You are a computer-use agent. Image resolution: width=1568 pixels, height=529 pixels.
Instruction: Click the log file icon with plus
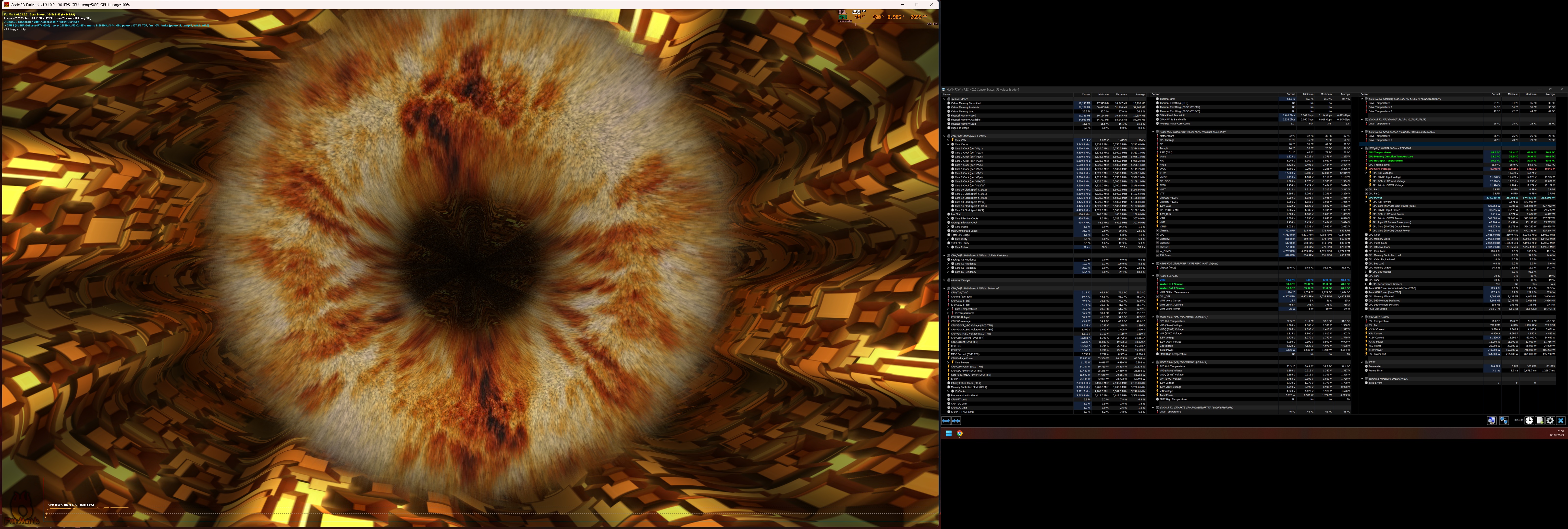pyautogui.click(x=1540, y=421)
